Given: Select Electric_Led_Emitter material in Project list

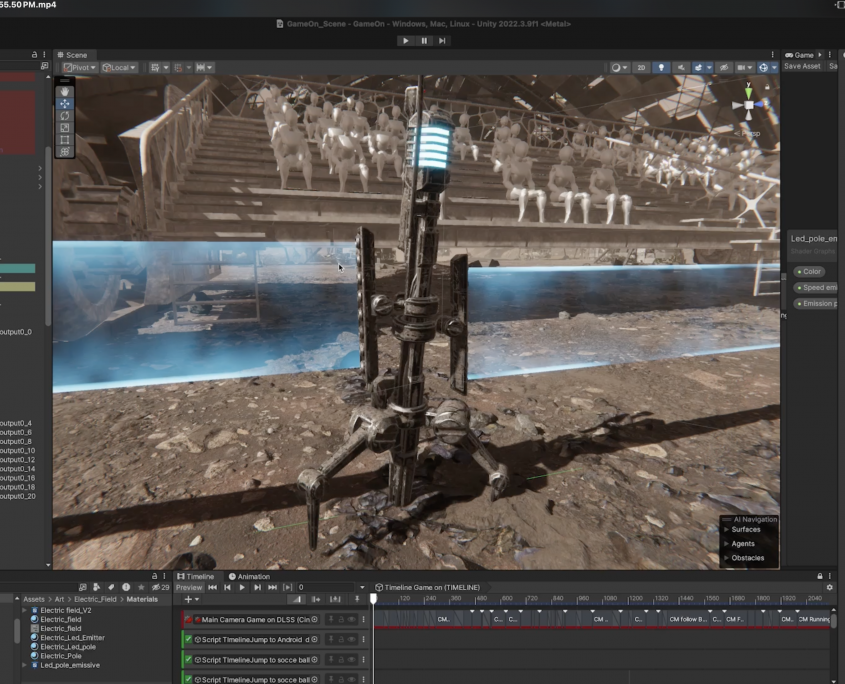Looking at the screenshot, I should point(72,638).
